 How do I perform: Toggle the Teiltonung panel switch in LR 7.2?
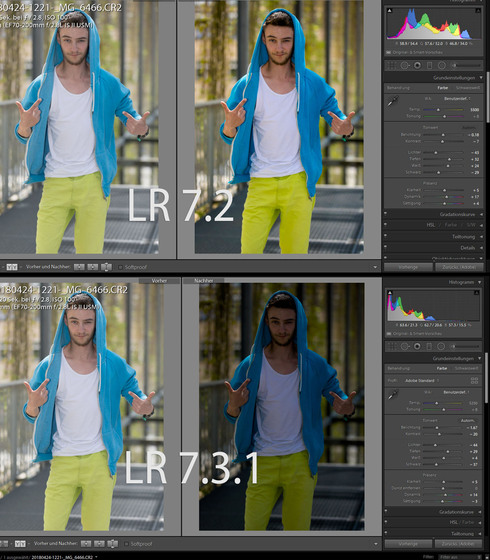[386, 236]
